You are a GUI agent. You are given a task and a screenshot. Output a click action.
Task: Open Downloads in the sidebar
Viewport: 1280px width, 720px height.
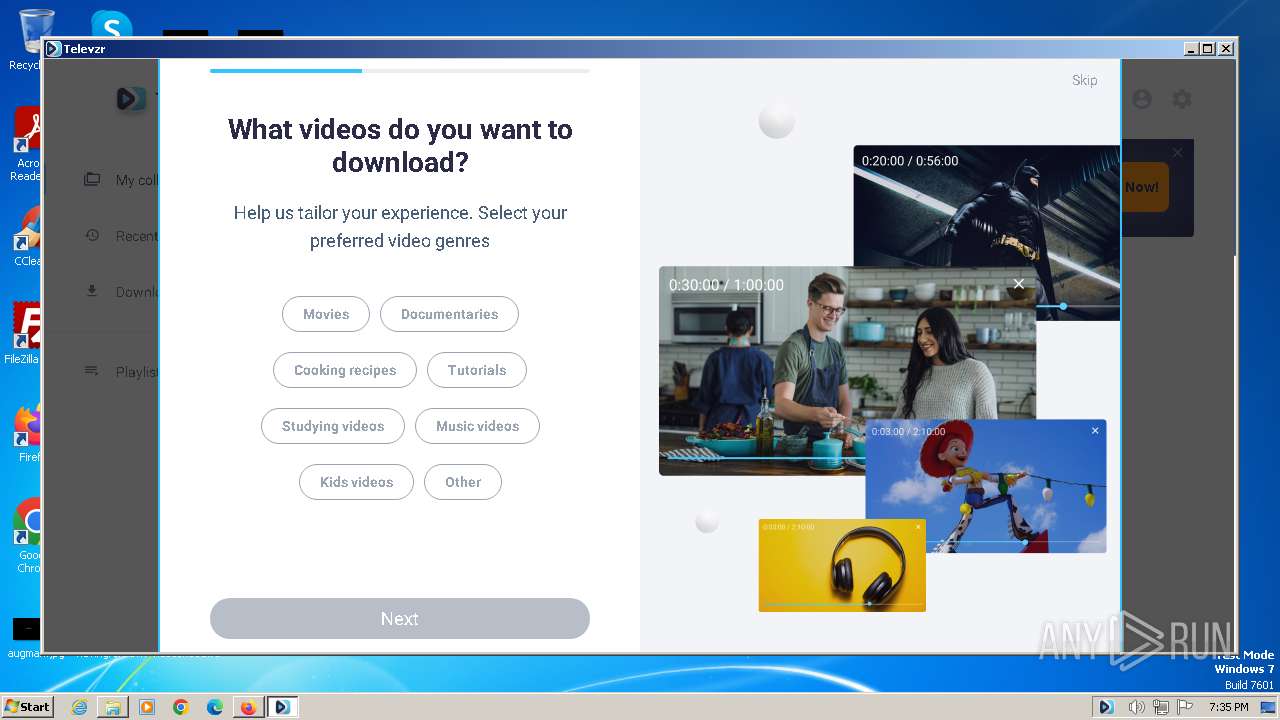point(120,292)
